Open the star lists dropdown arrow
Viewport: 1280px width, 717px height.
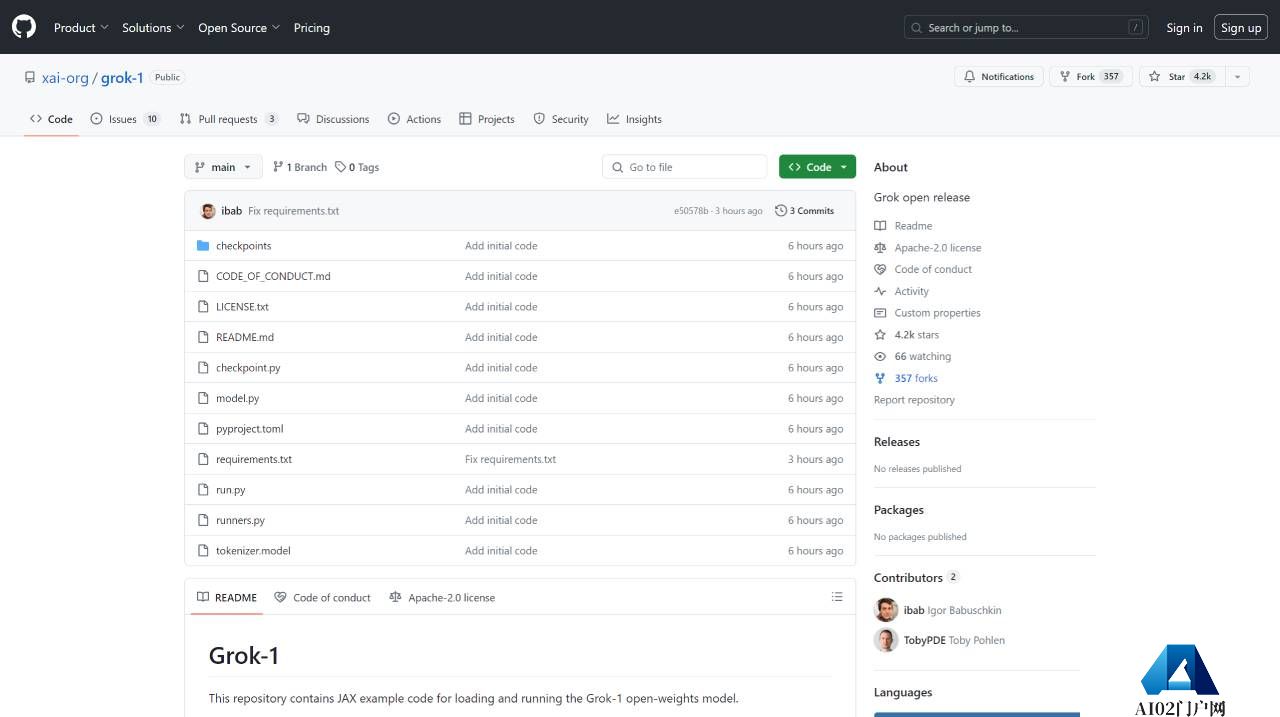[1237, 77]
